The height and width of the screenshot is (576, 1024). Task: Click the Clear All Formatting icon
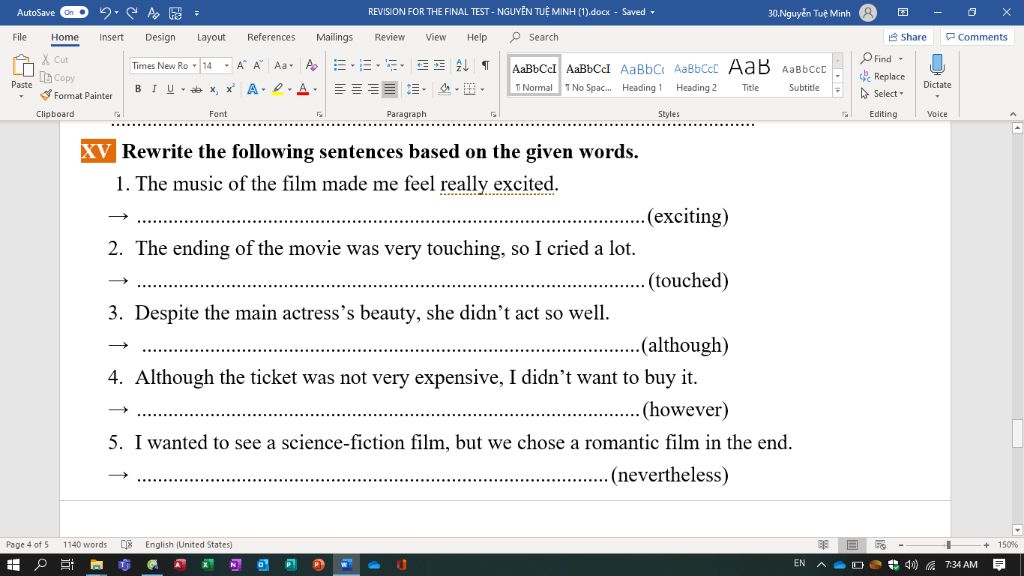click(311, 65)
